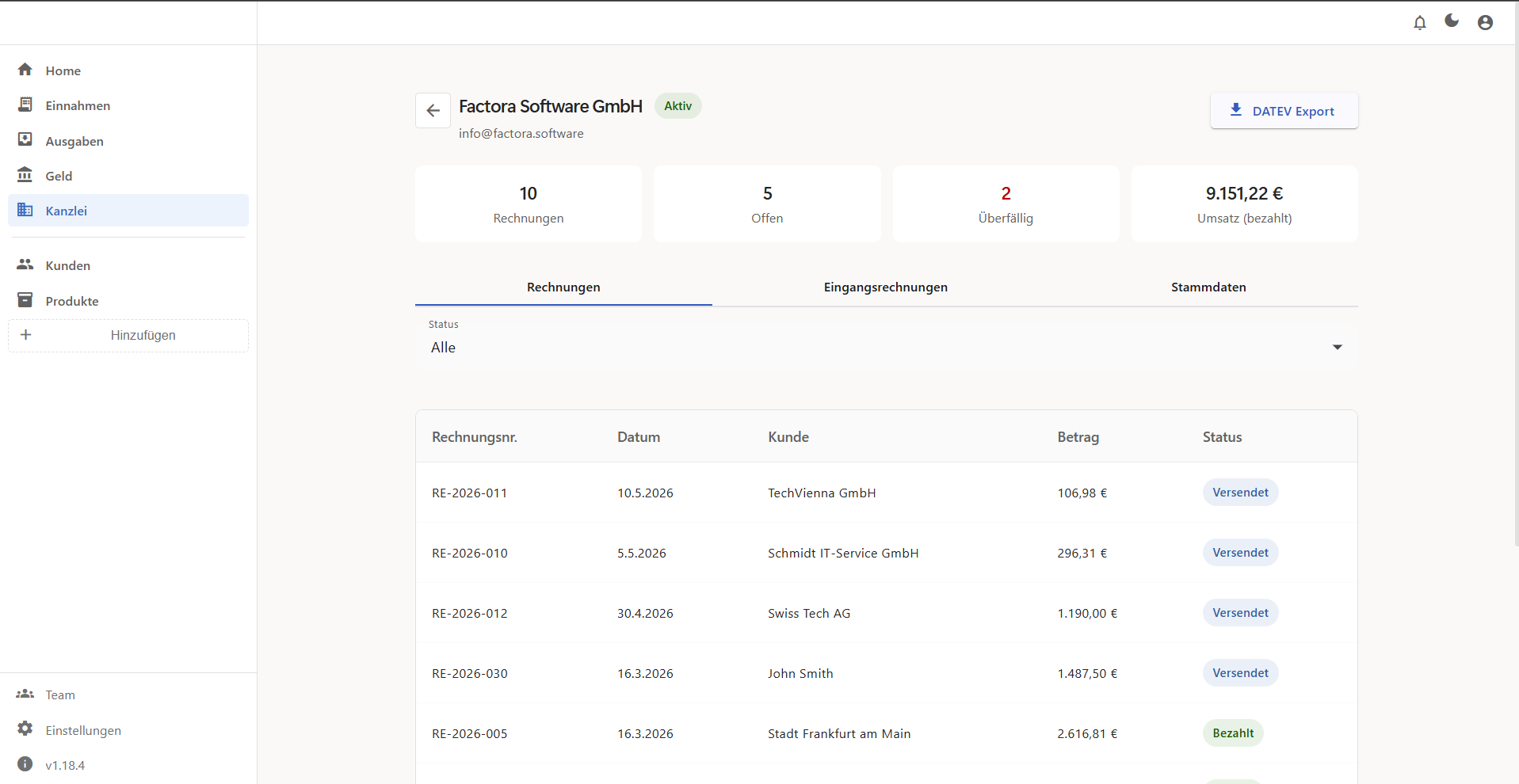Click the Geld bank icon

25,175
